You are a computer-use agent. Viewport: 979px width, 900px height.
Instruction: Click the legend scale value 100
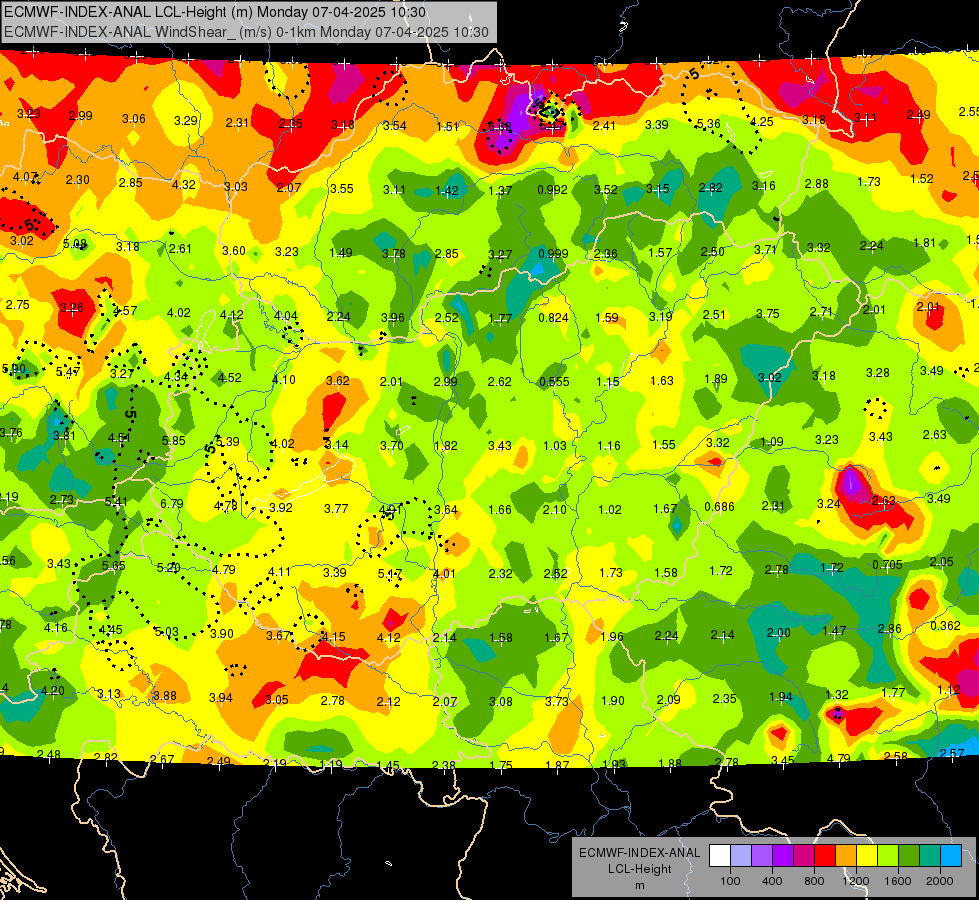pyautogui.click(x=730, y=881)
